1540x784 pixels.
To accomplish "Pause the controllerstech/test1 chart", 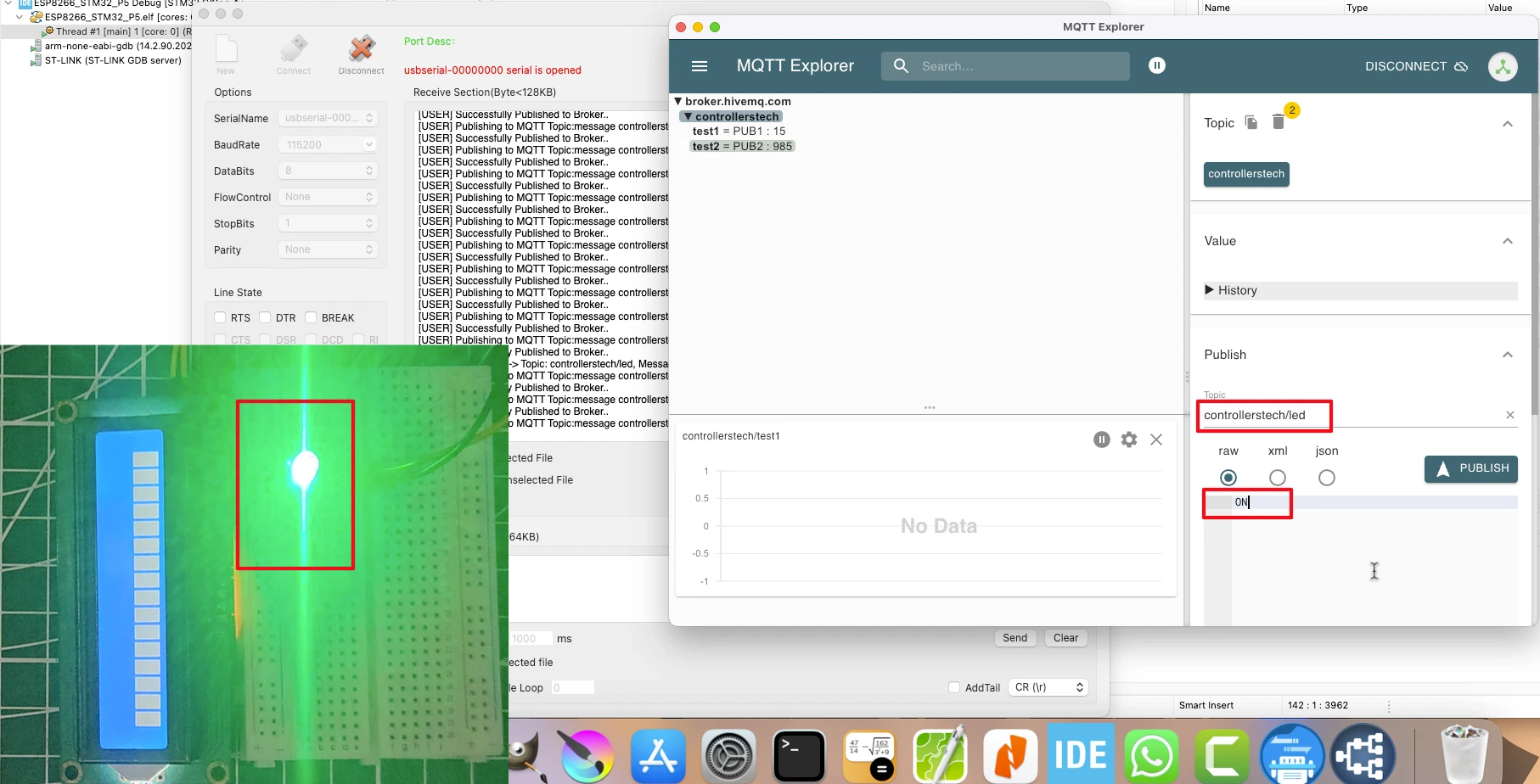I will (1102, 440).
